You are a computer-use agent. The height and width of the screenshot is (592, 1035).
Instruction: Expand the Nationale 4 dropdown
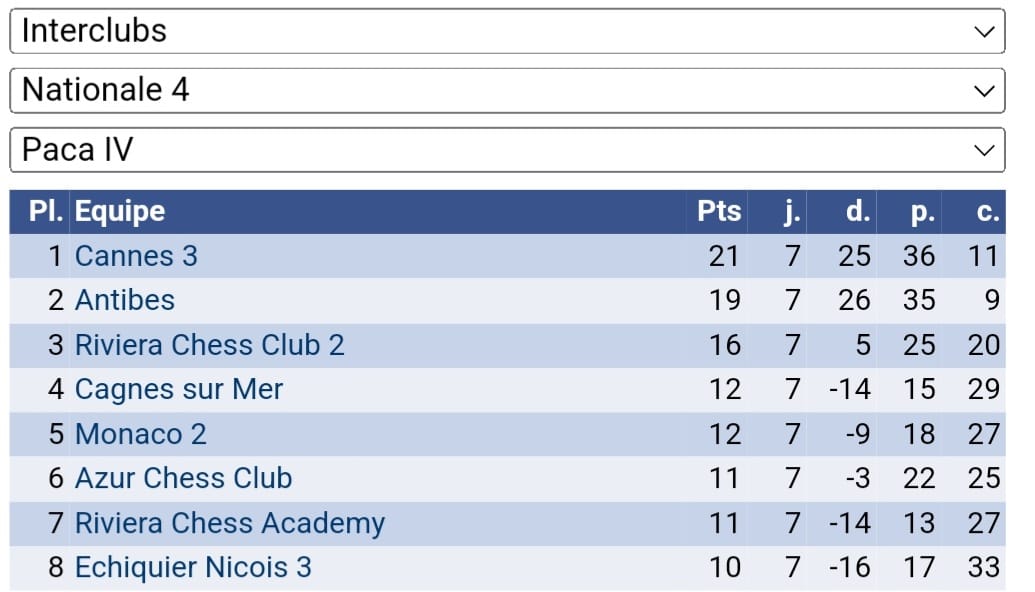pos(506,91)
